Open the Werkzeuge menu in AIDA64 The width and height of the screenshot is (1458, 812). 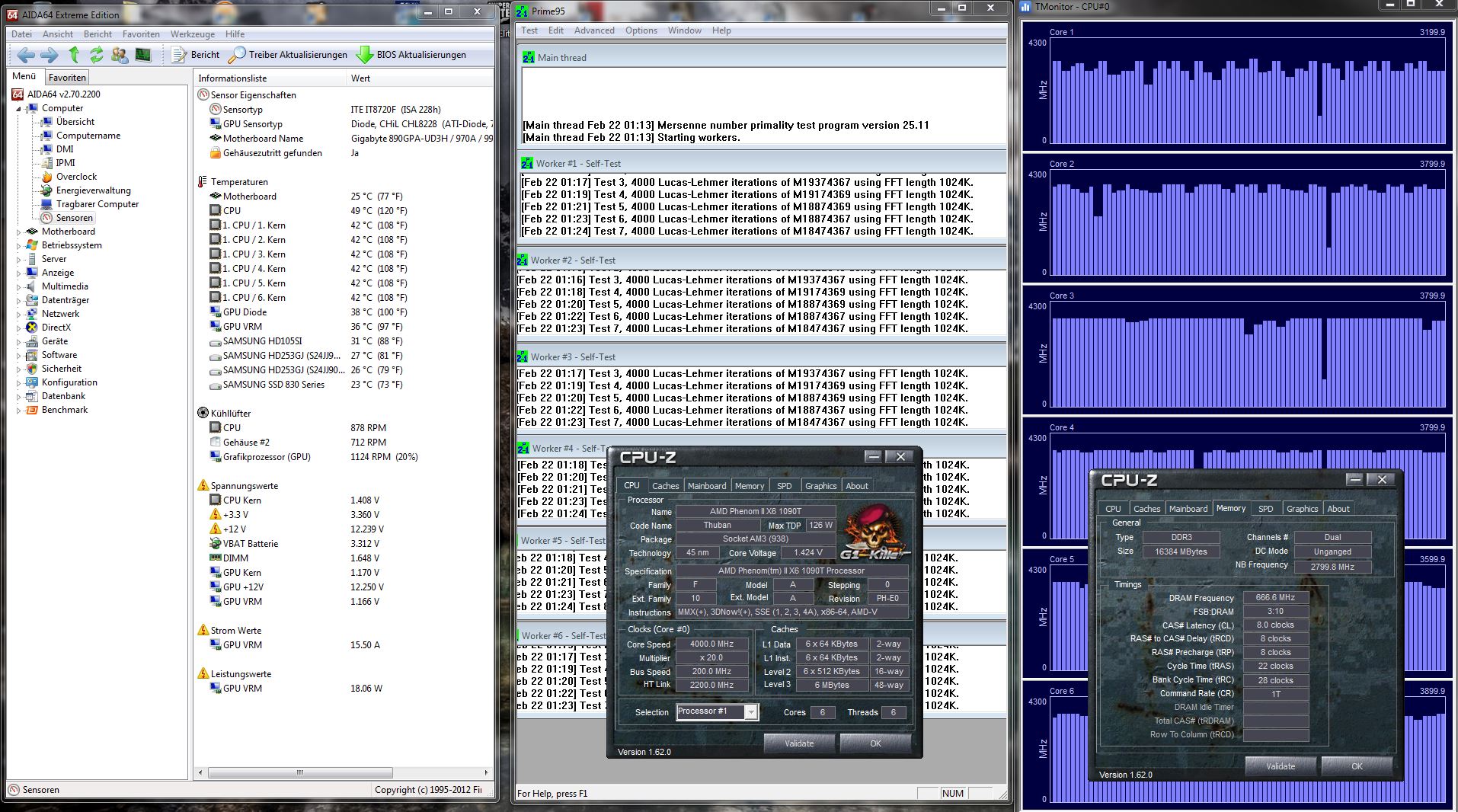(x=193, y=34)
